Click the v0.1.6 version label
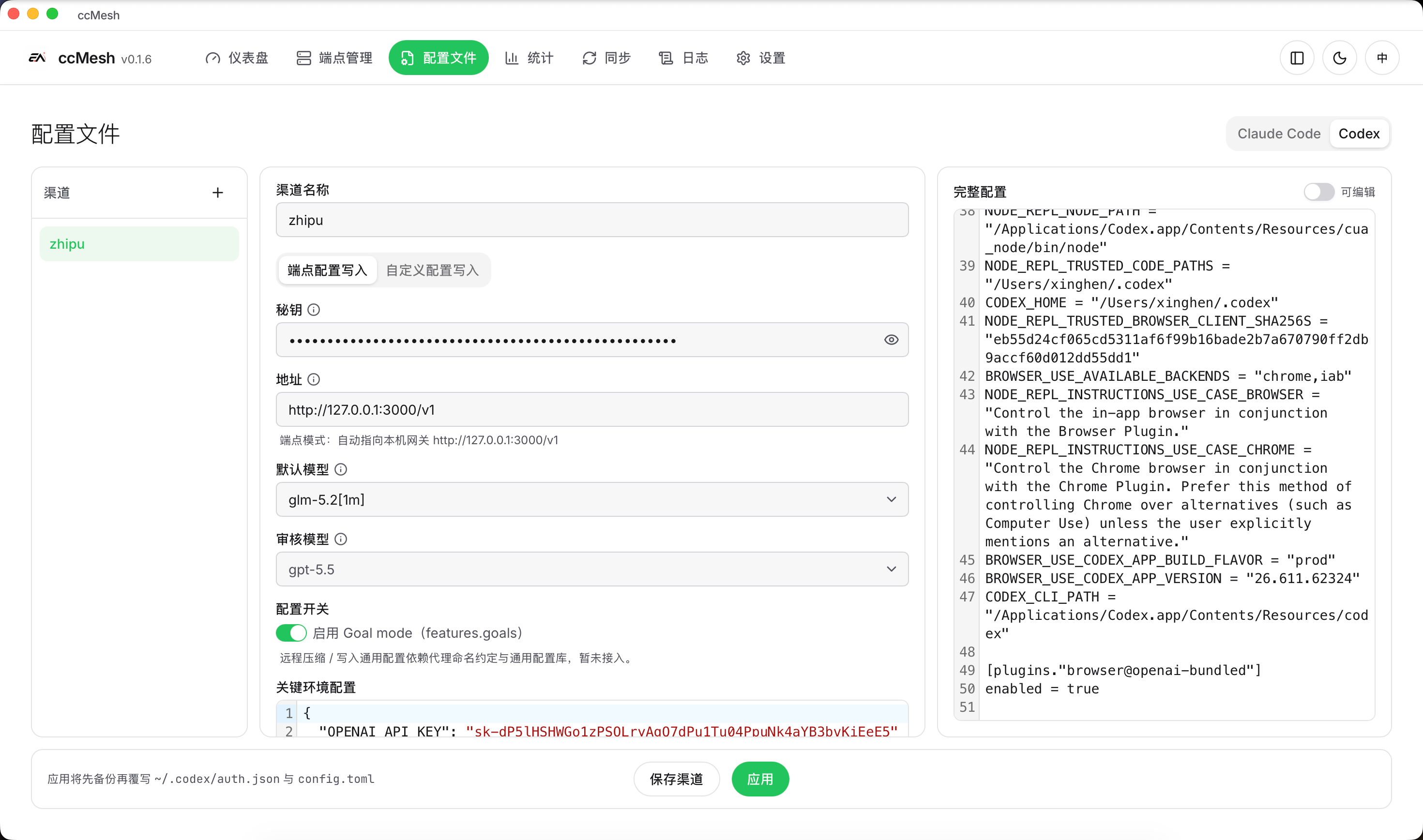Viewport: 1423px width, 840px height. tap(136, 59)
